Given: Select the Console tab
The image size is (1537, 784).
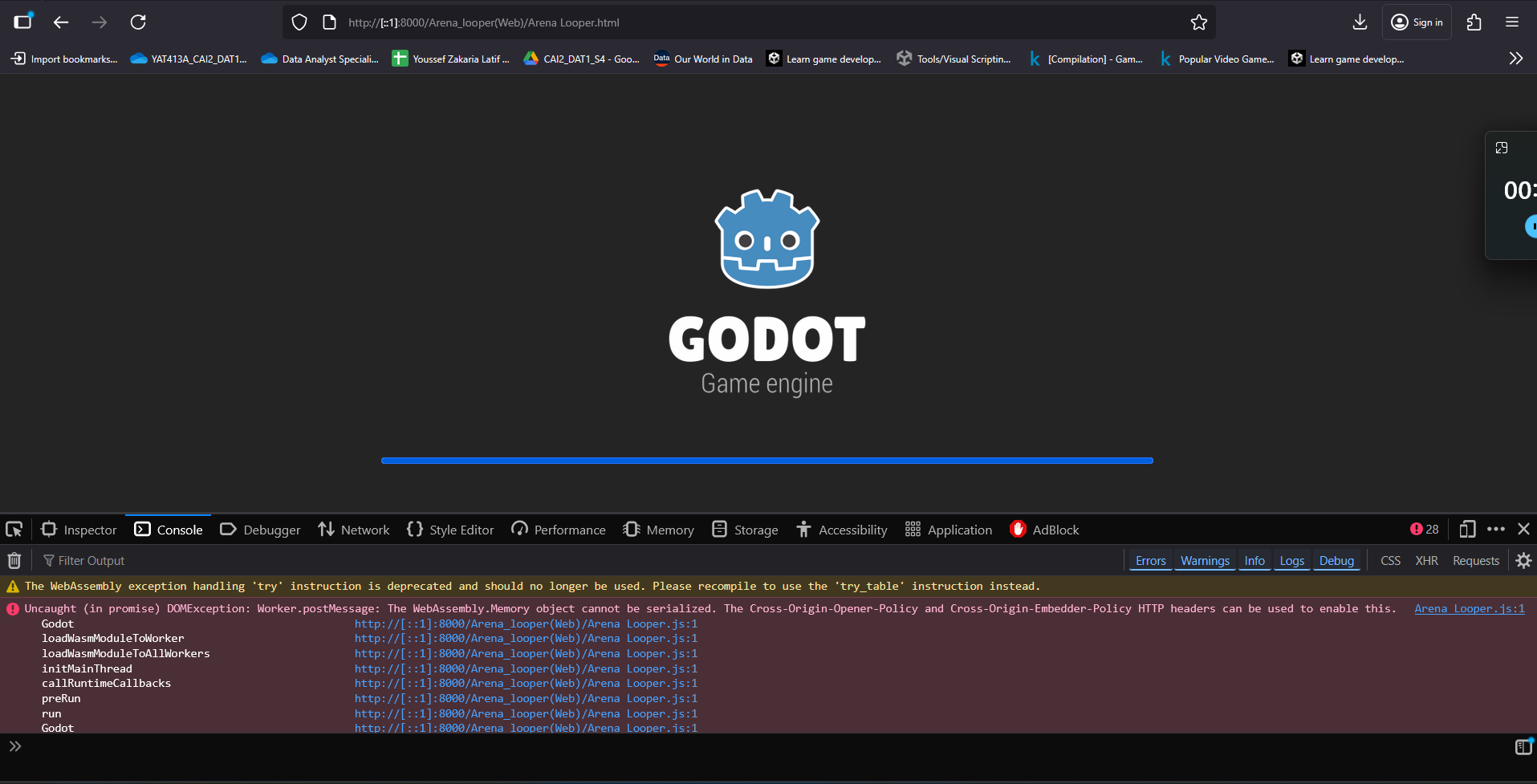Looking at the screenshot, I should point(169,530).
